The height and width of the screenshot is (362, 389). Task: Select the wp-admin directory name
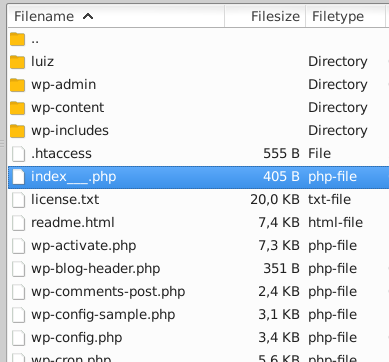click(x=64, y=85)
